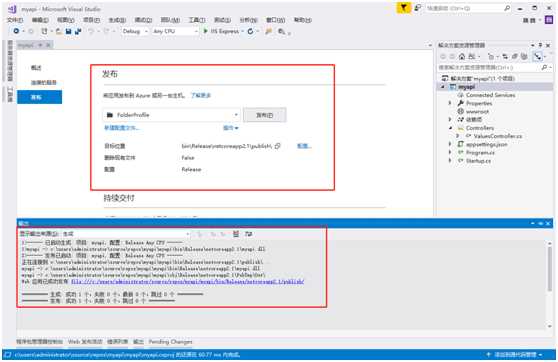The height and width of the screenshot is (362, 558).
Task: Click the magnifier icon in Quick Launch box
Action: [507, 8]
